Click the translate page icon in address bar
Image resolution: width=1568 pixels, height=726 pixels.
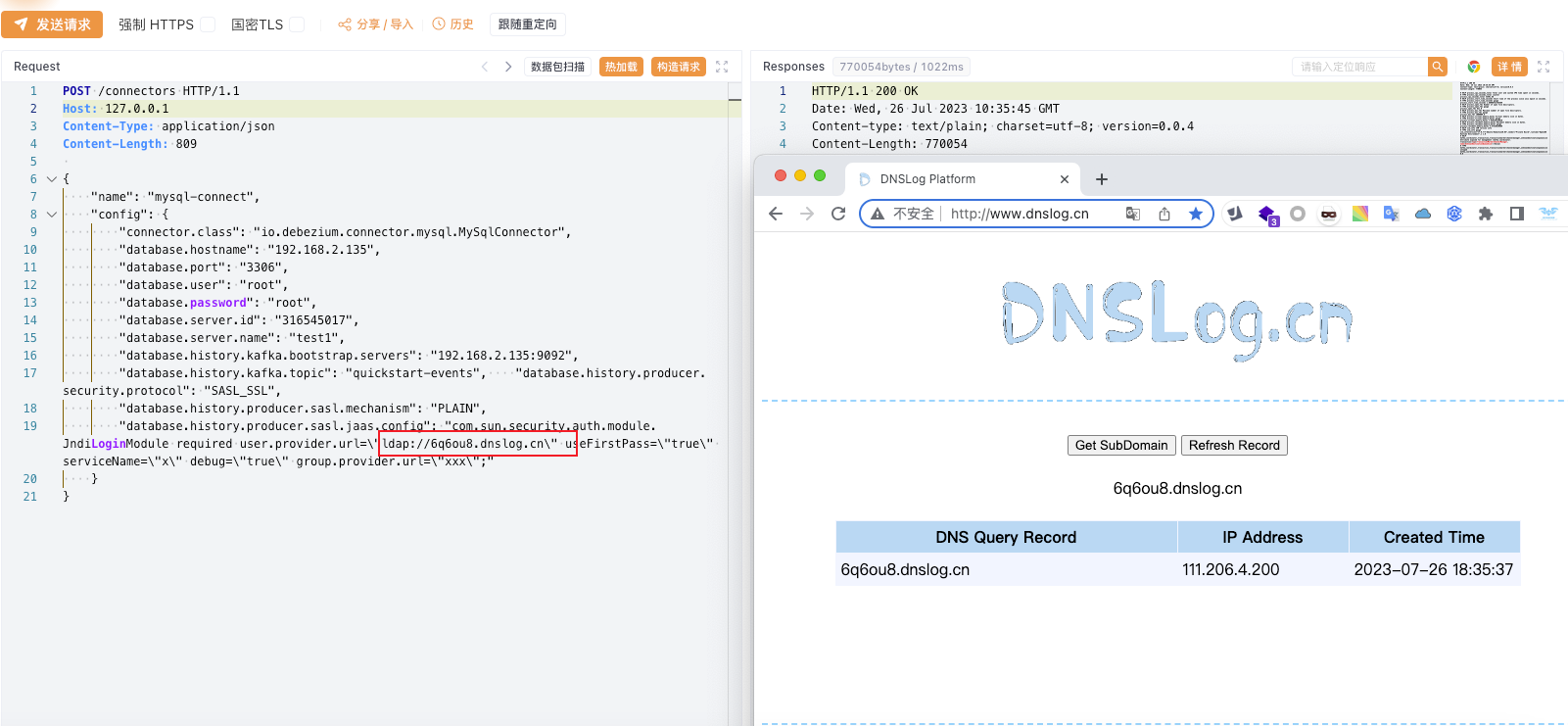(x=1133, y=214)
